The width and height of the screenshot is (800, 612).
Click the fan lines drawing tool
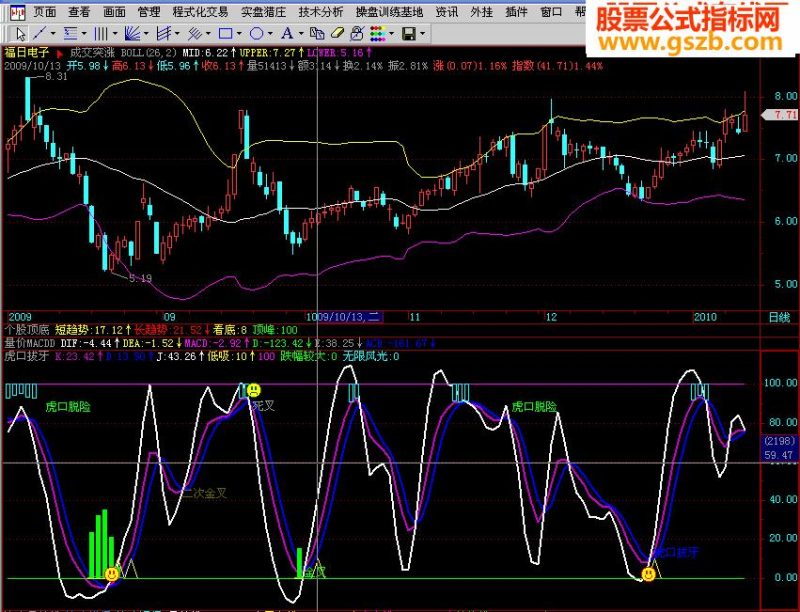pos(133,34)
